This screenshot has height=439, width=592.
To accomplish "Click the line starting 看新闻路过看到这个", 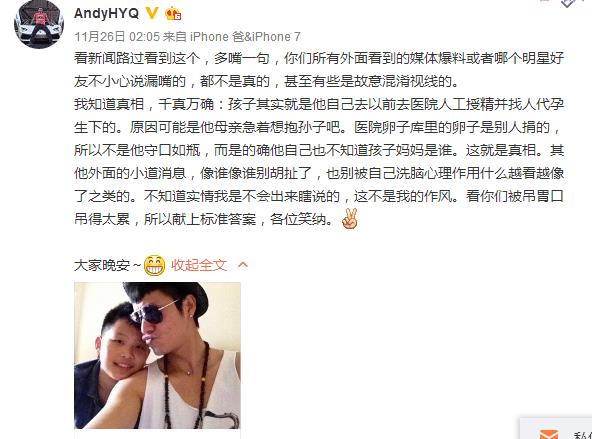I will coord(319,58).
